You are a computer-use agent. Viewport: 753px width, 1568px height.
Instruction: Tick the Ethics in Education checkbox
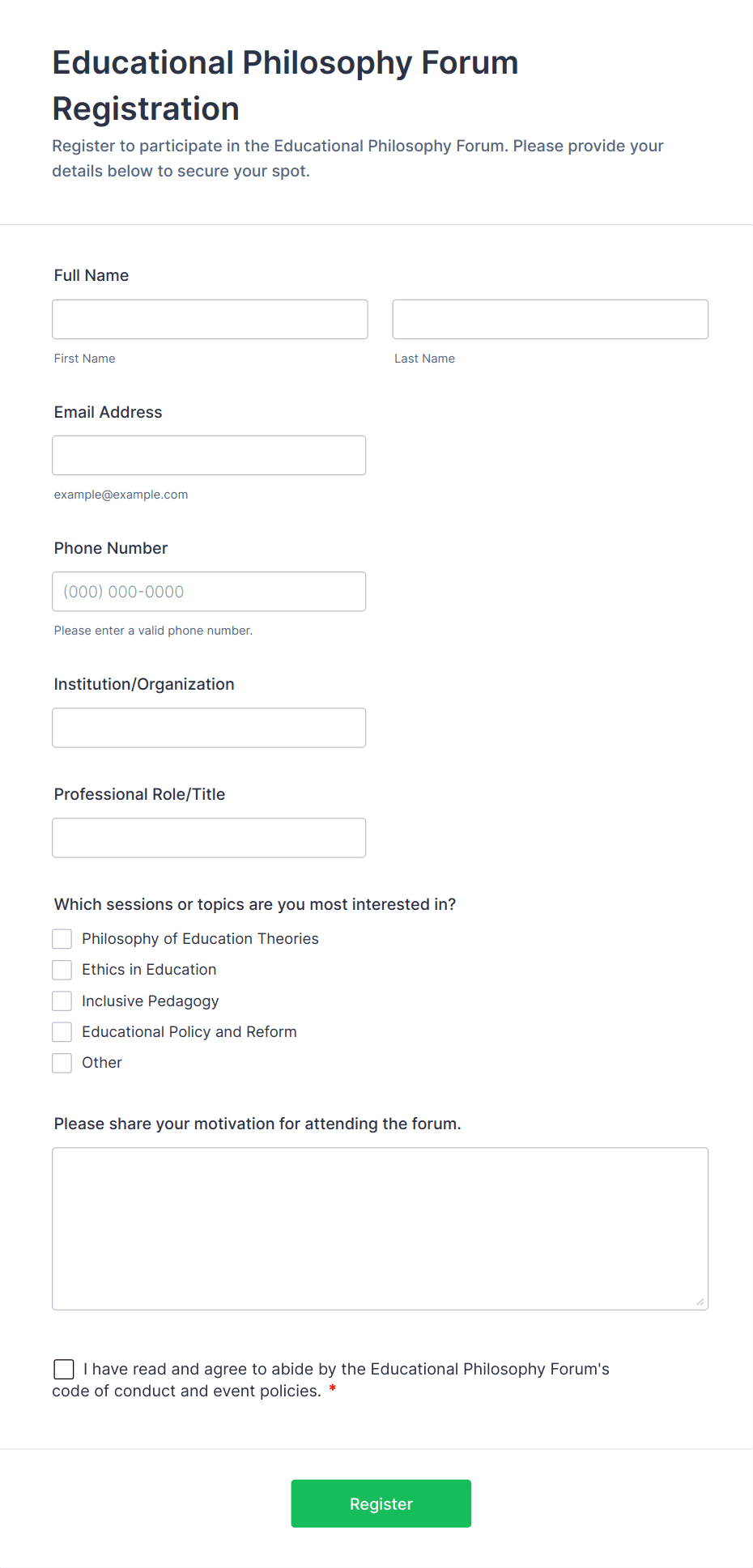click(62, 970)
